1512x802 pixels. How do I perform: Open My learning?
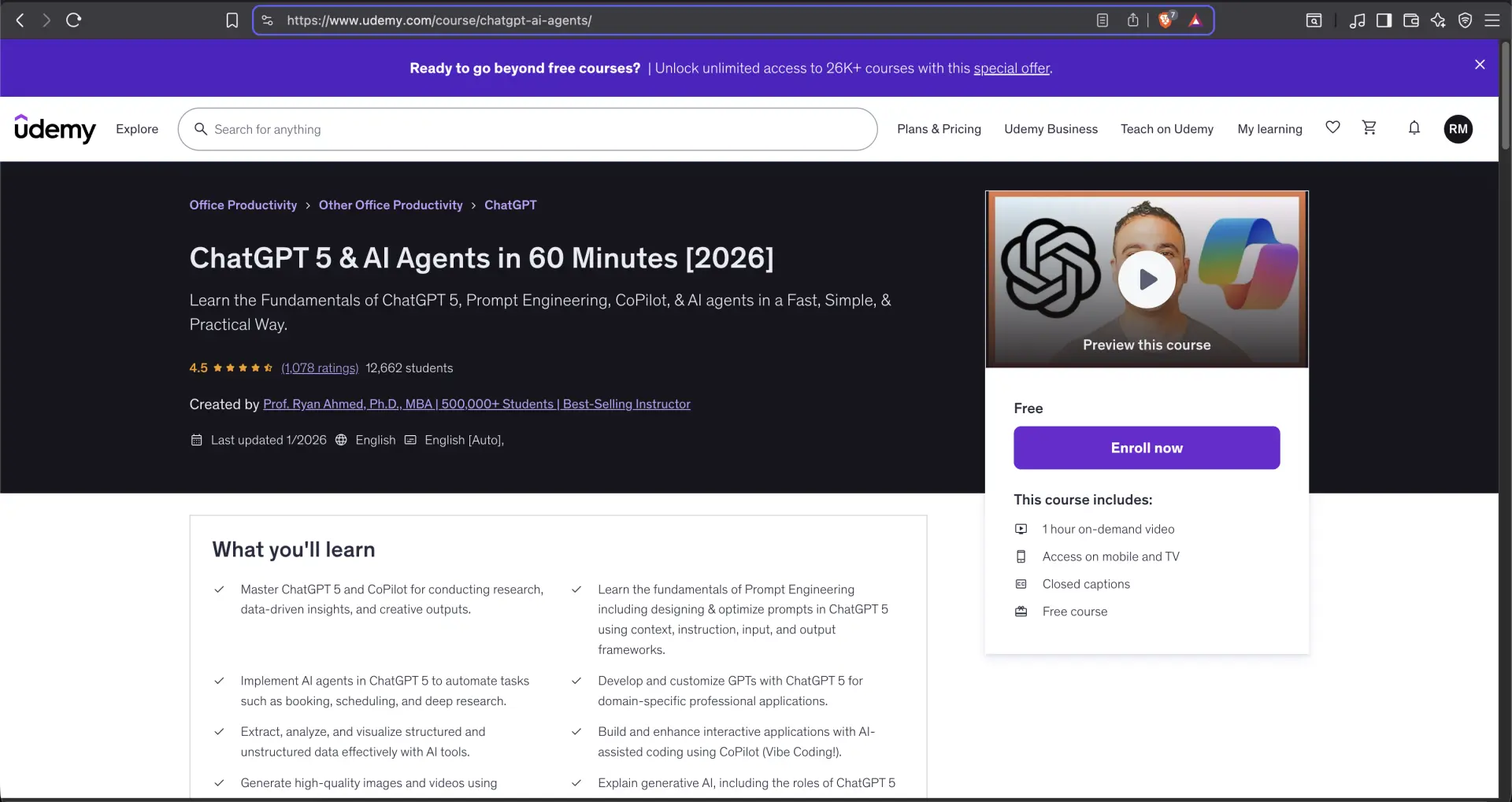pyautogui.click(x=1269, y=129)
